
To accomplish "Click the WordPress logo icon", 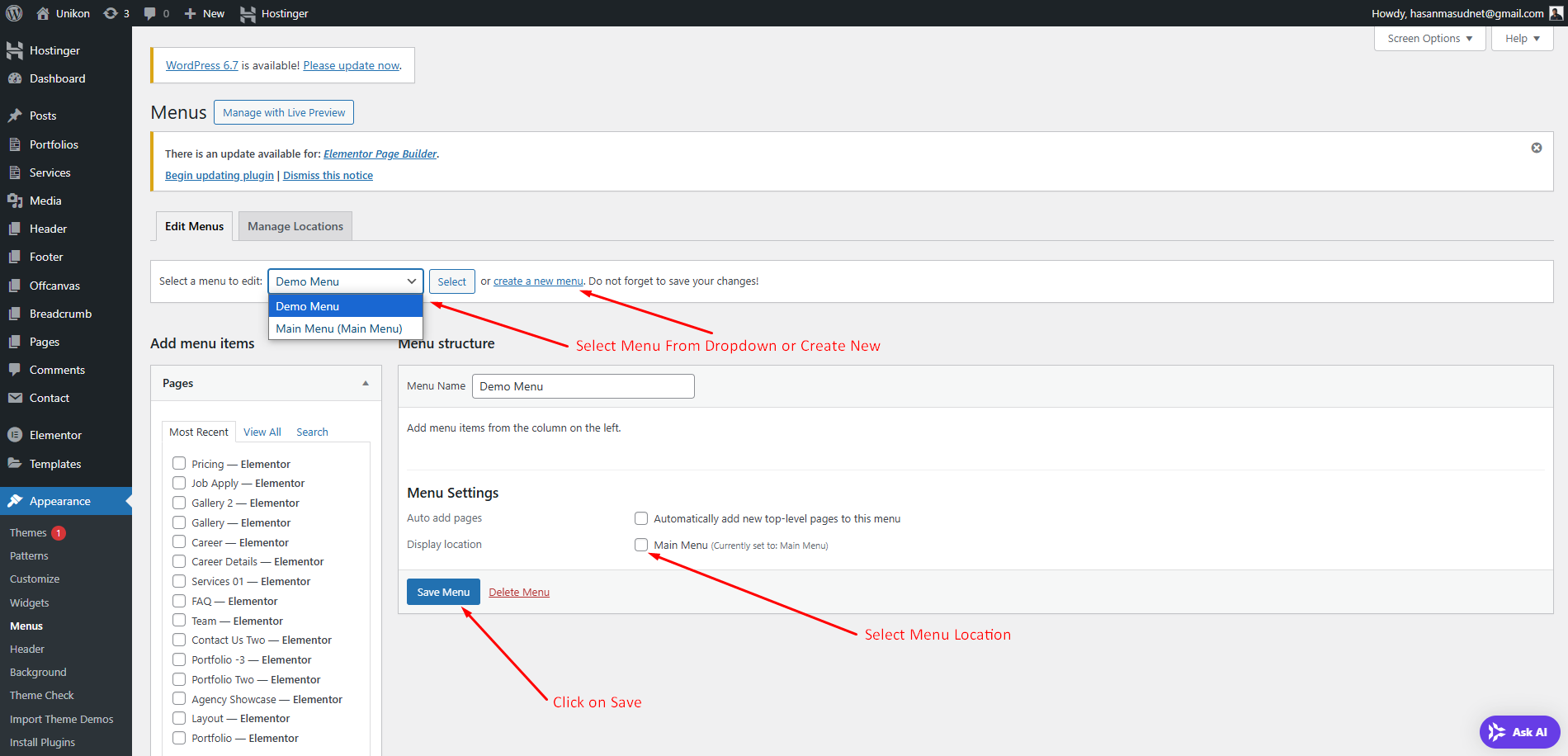I will (x=14, y=13).
